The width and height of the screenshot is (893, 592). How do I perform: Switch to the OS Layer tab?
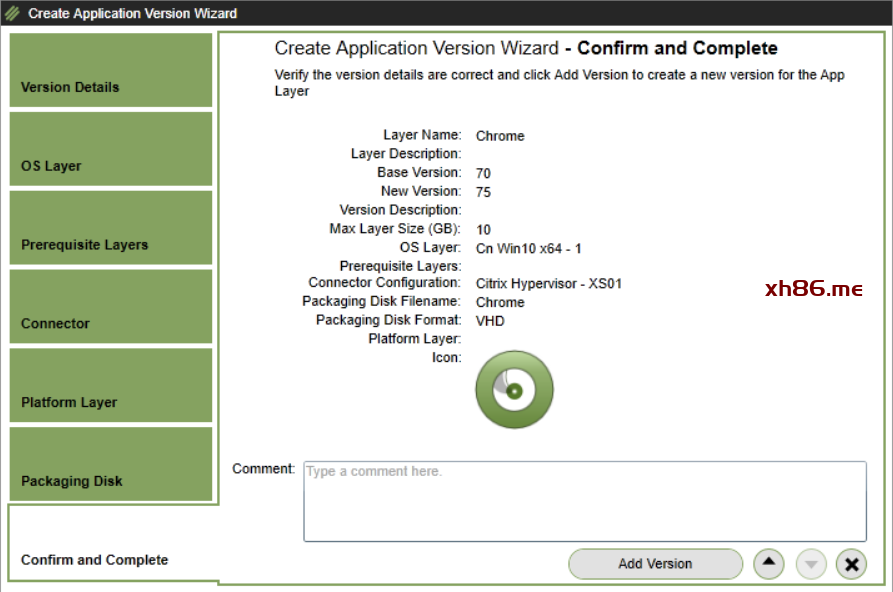pos(111,149)
